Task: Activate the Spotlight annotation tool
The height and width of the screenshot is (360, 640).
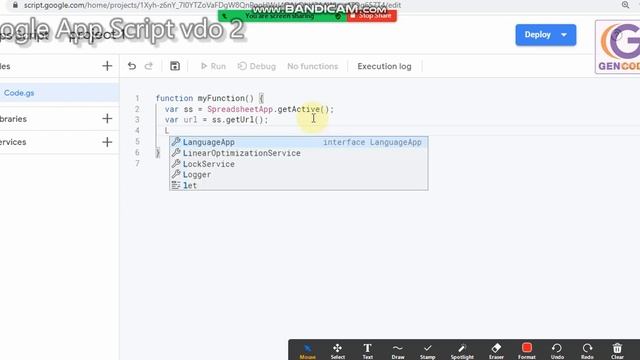Action: 462,351
